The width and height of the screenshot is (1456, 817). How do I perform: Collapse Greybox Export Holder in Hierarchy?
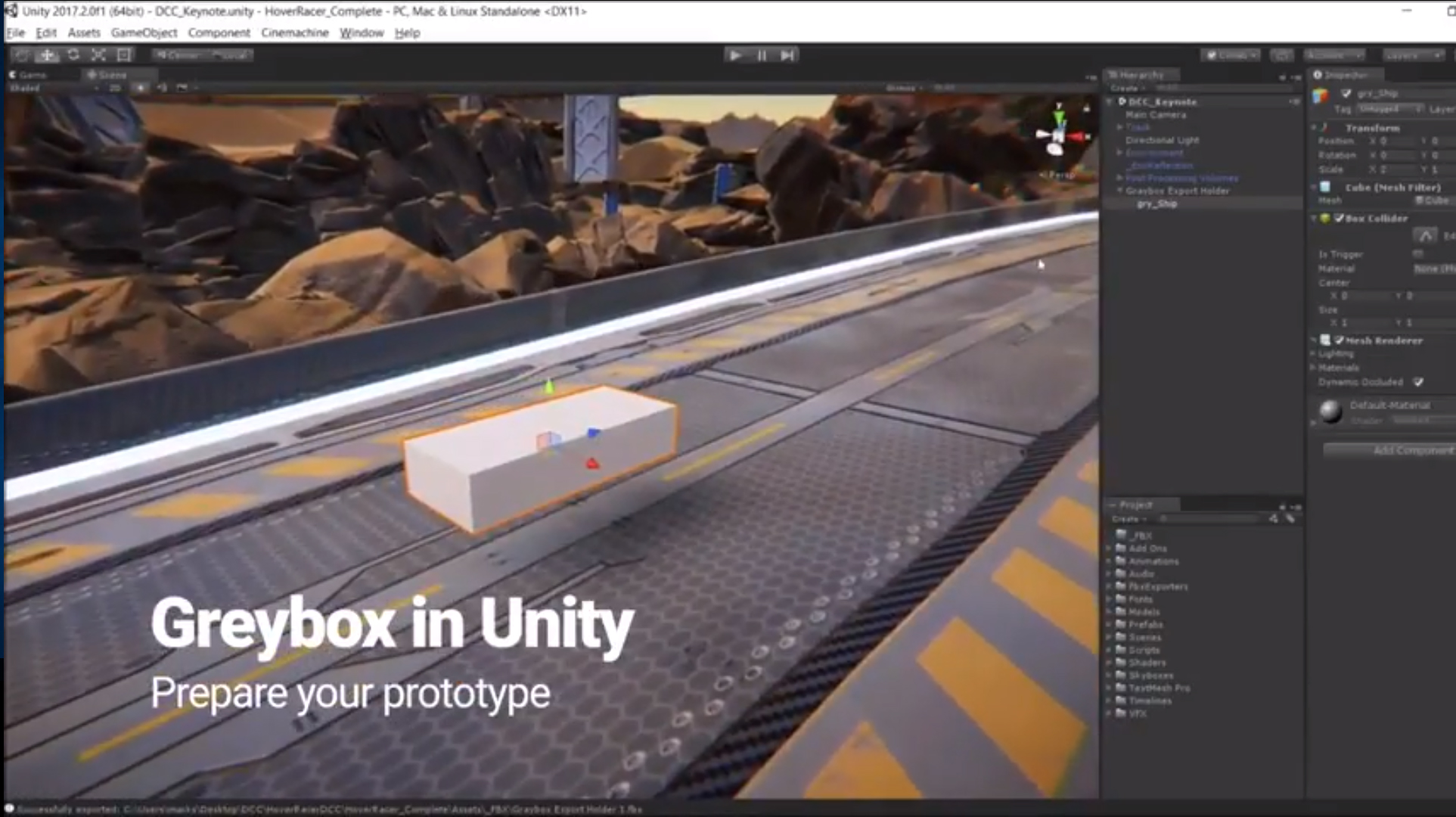click(x=1120, y=191)
